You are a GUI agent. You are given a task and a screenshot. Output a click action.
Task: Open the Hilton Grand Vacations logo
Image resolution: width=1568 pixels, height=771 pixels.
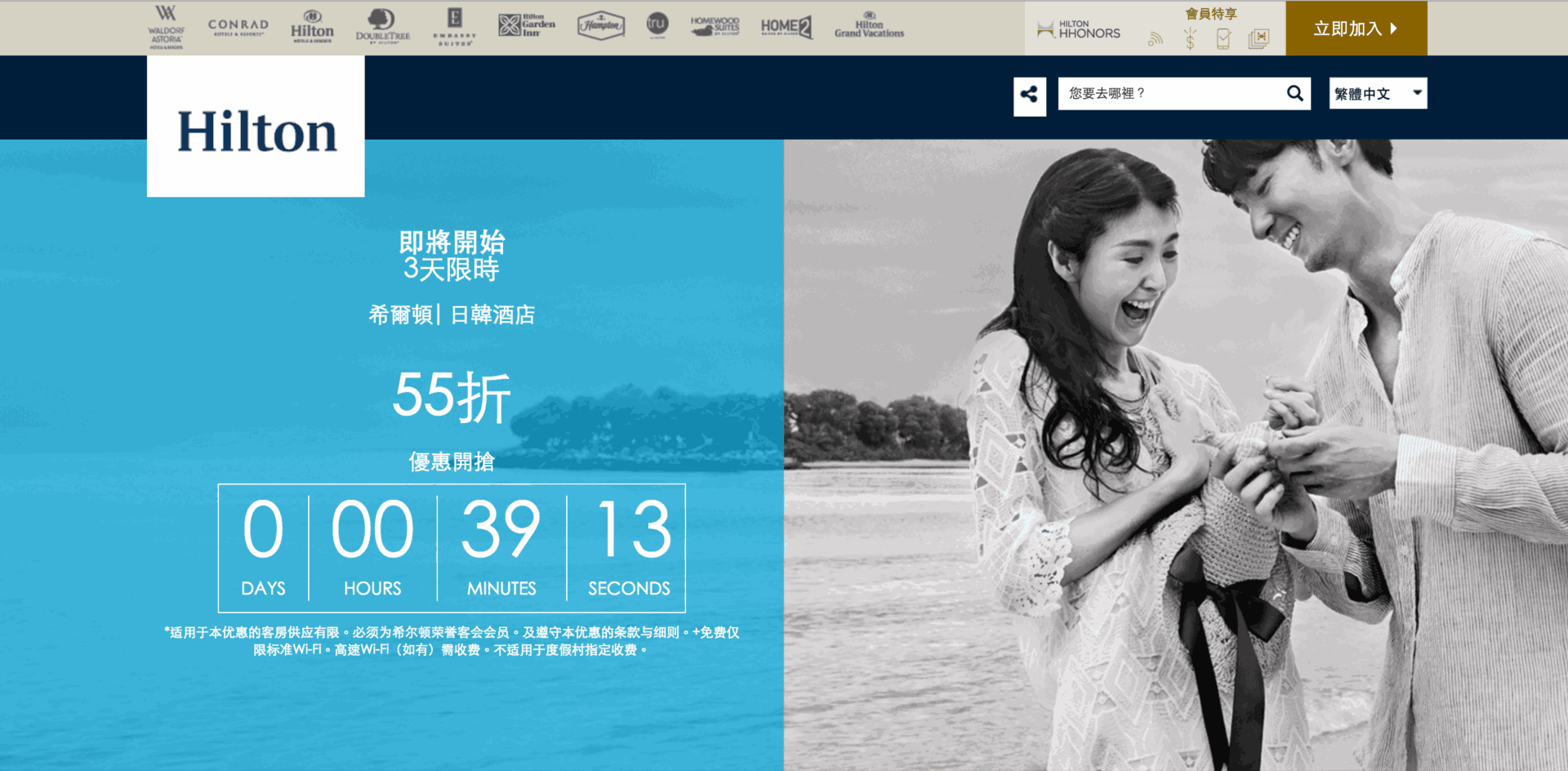point(869,26)
